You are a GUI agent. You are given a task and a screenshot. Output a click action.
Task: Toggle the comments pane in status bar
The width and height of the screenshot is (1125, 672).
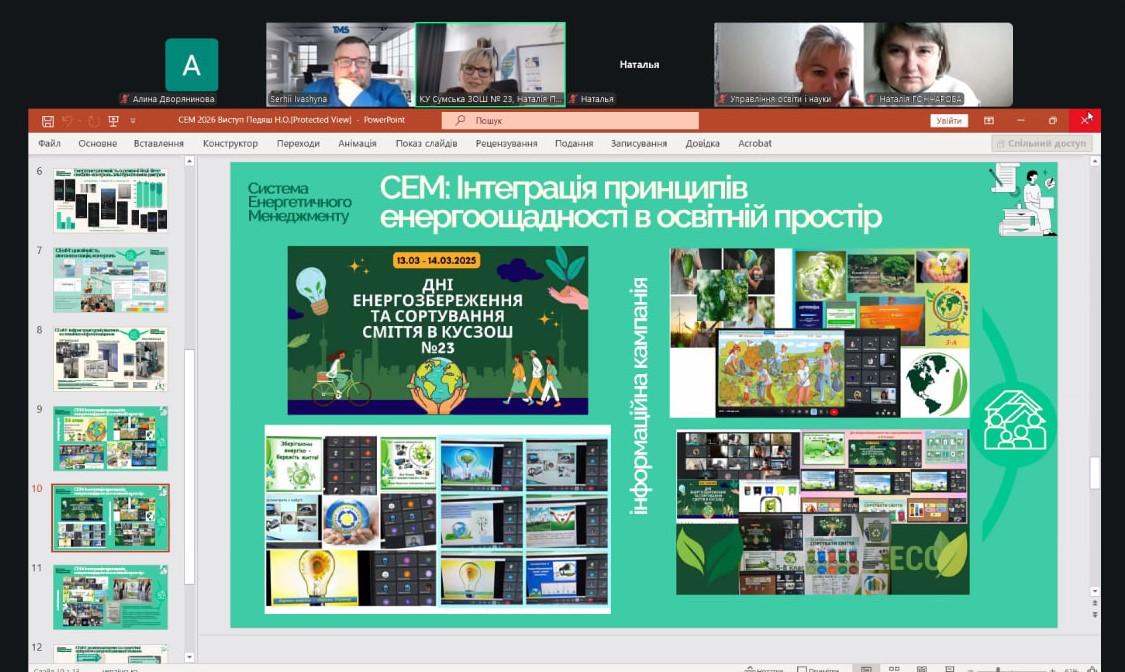point(818,669)
